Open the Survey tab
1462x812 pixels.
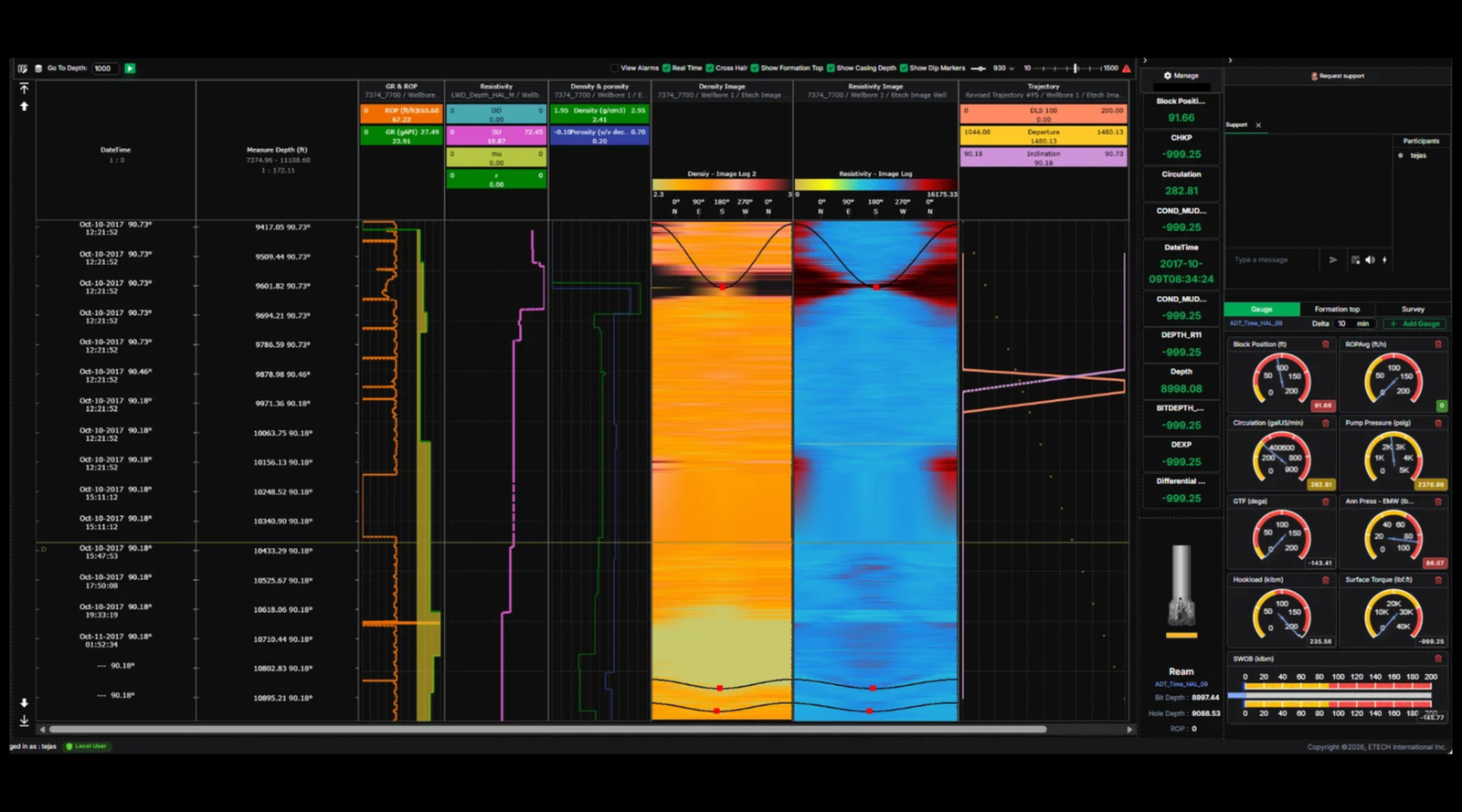point(1413,310)
